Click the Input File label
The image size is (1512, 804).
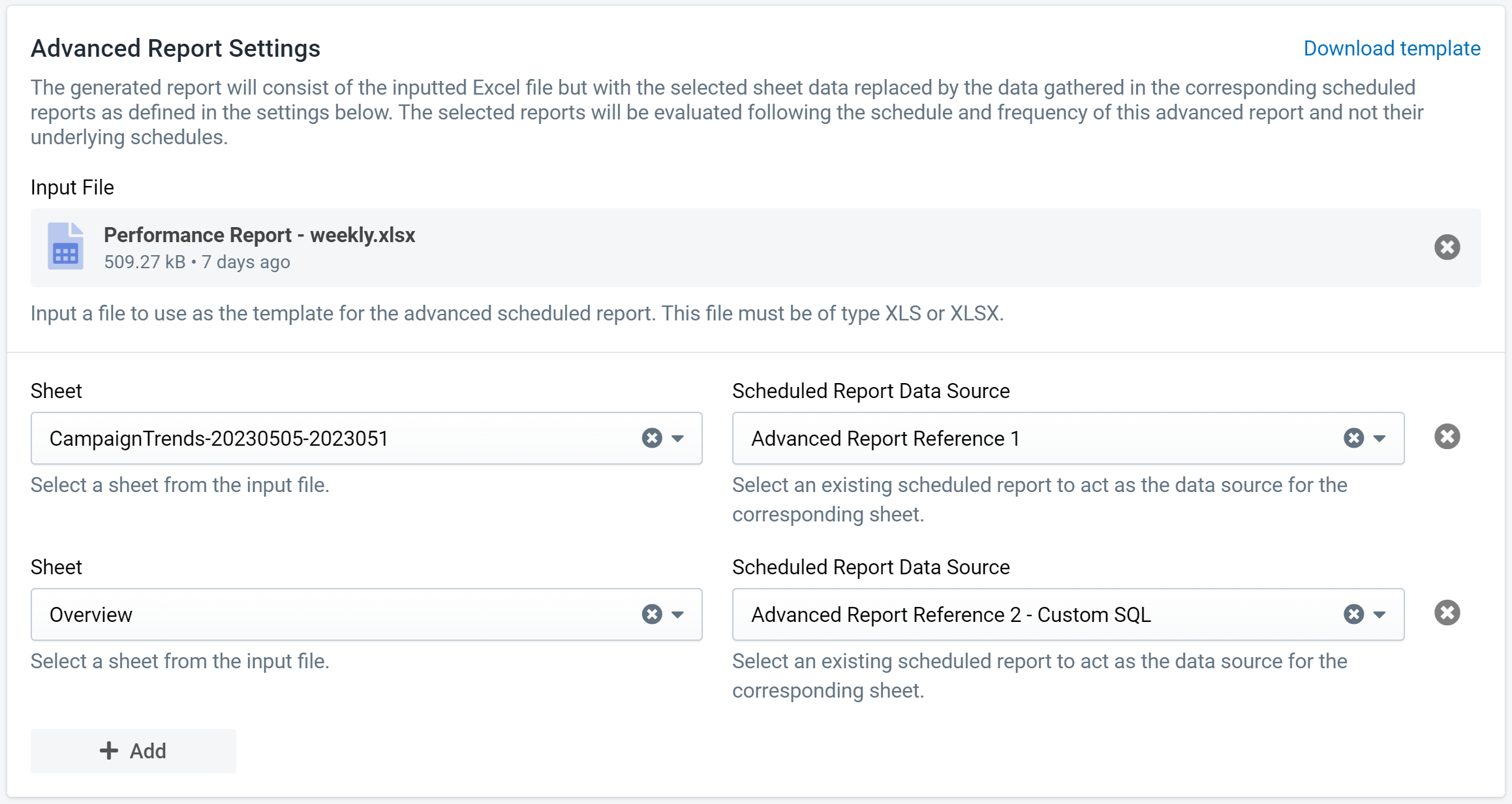(72, 187)
